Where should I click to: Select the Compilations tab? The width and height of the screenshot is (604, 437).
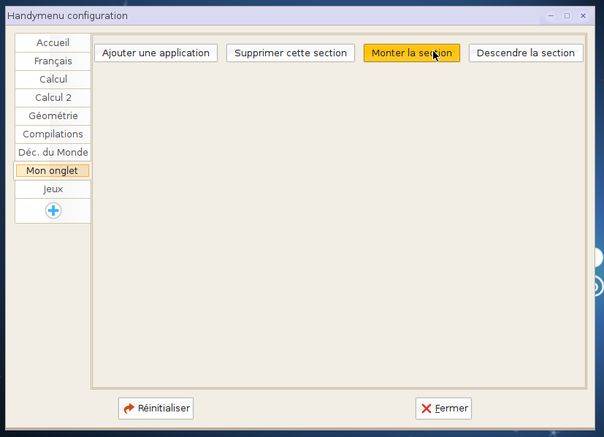point(53,134)
